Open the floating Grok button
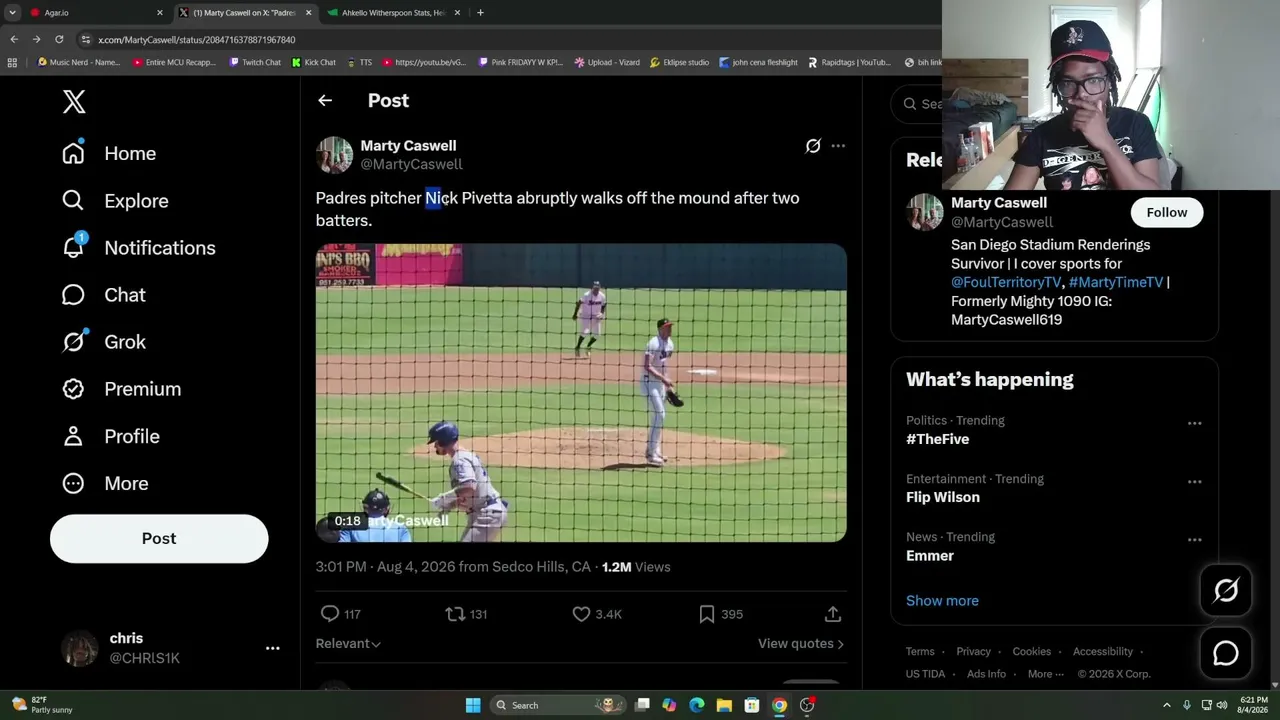The height and width of the screenshot is (720, 1280). (x=1226, y=590)
